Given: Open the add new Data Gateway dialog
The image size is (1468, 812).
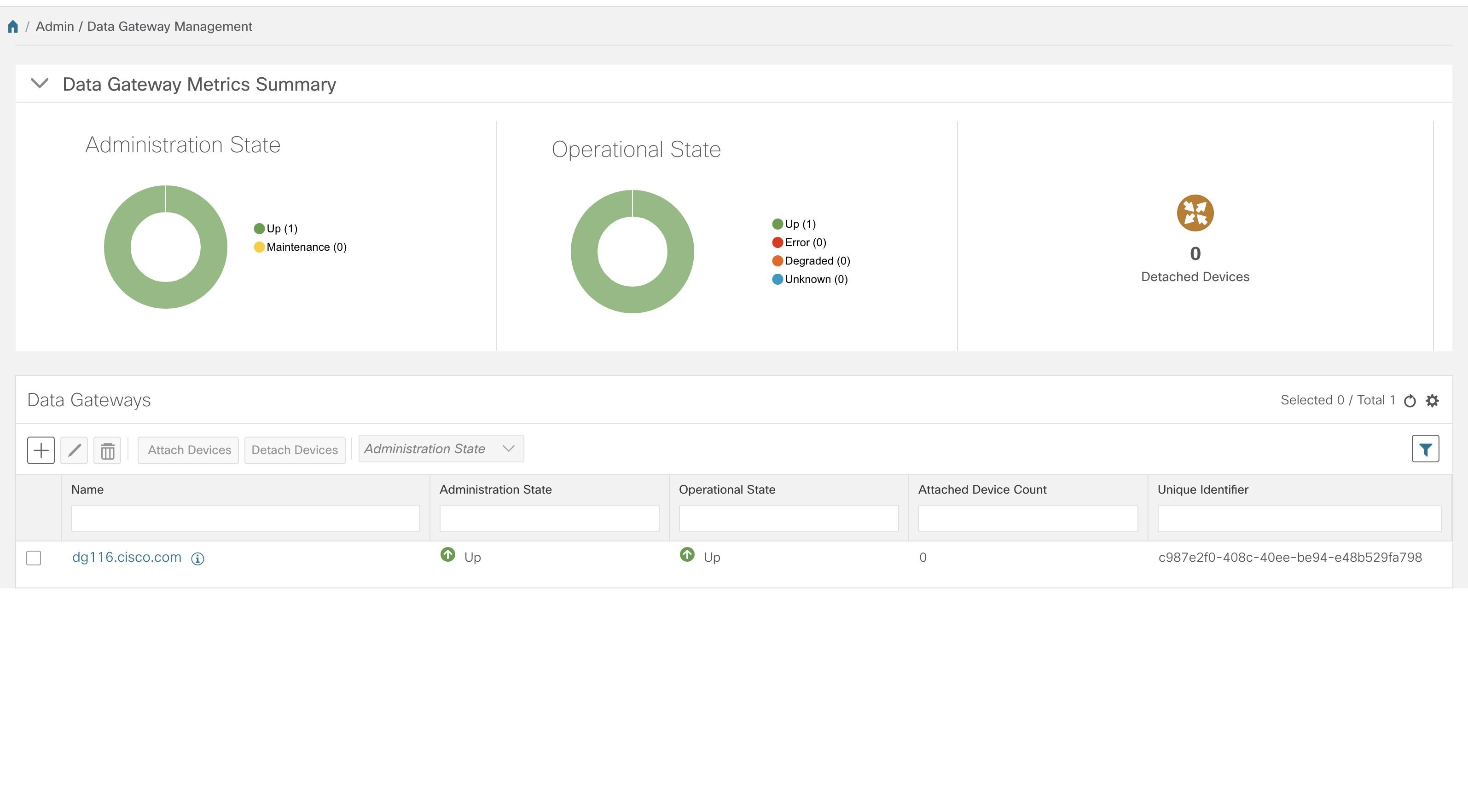Looking at the screenshot, I should pyautogui.click(x=41, y=450).
